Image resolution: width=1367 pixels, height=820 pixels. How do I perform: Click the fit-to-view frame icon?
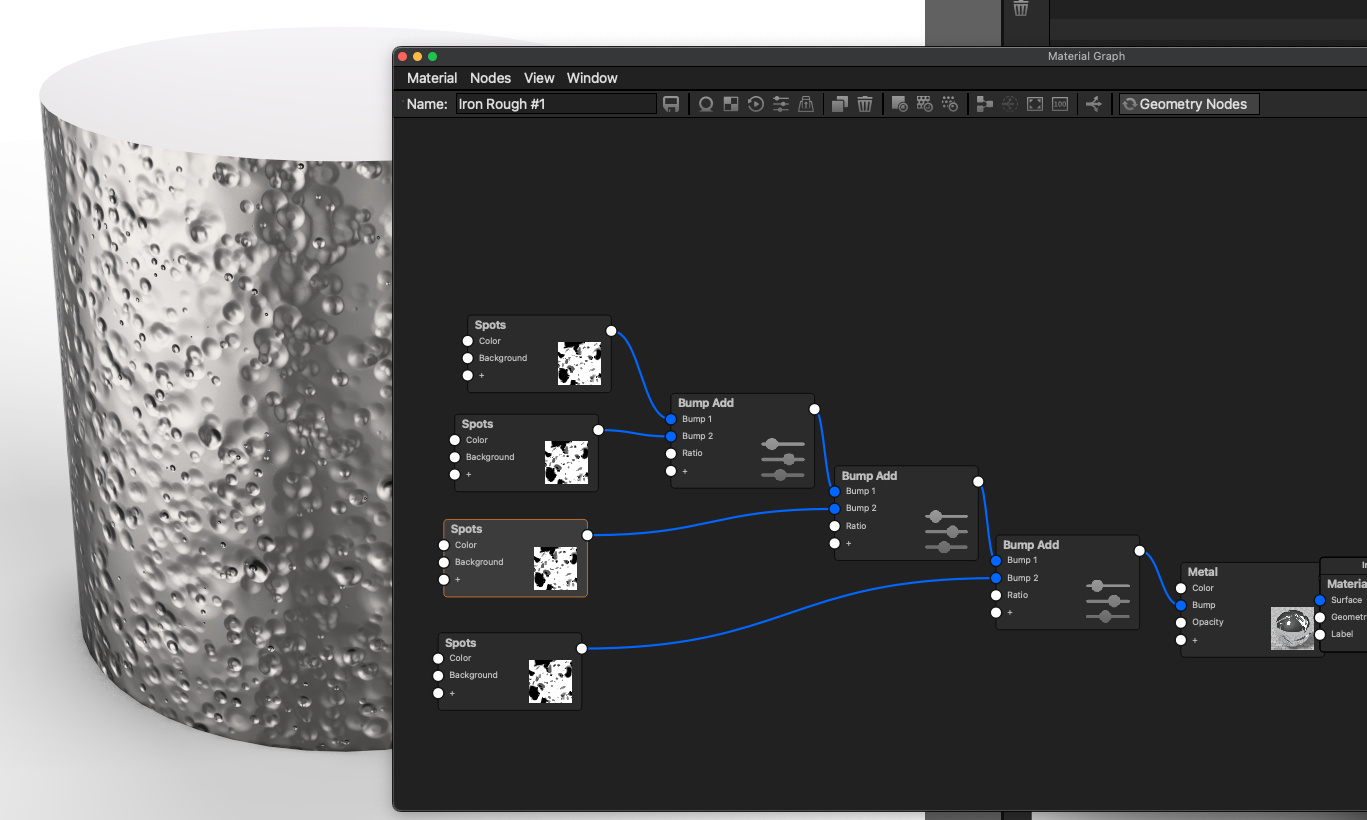point(1035,104)
